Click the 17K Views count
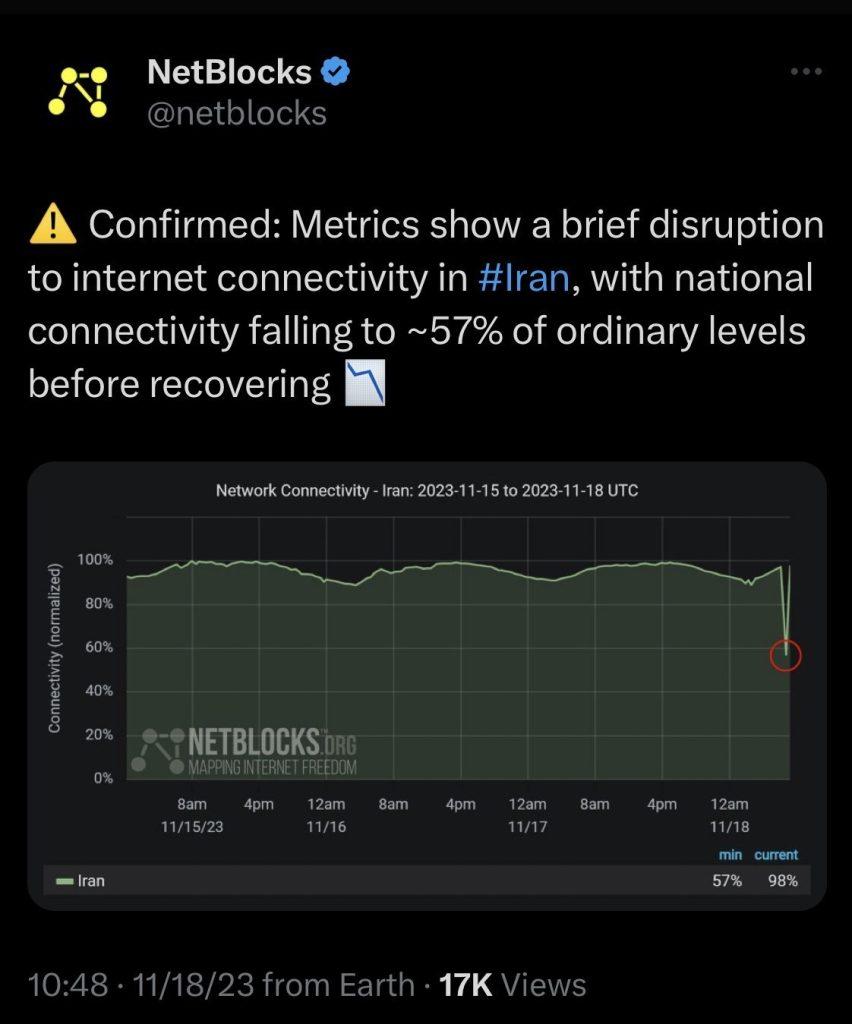This screenshot has width=852, height=1024. point(513,984)
